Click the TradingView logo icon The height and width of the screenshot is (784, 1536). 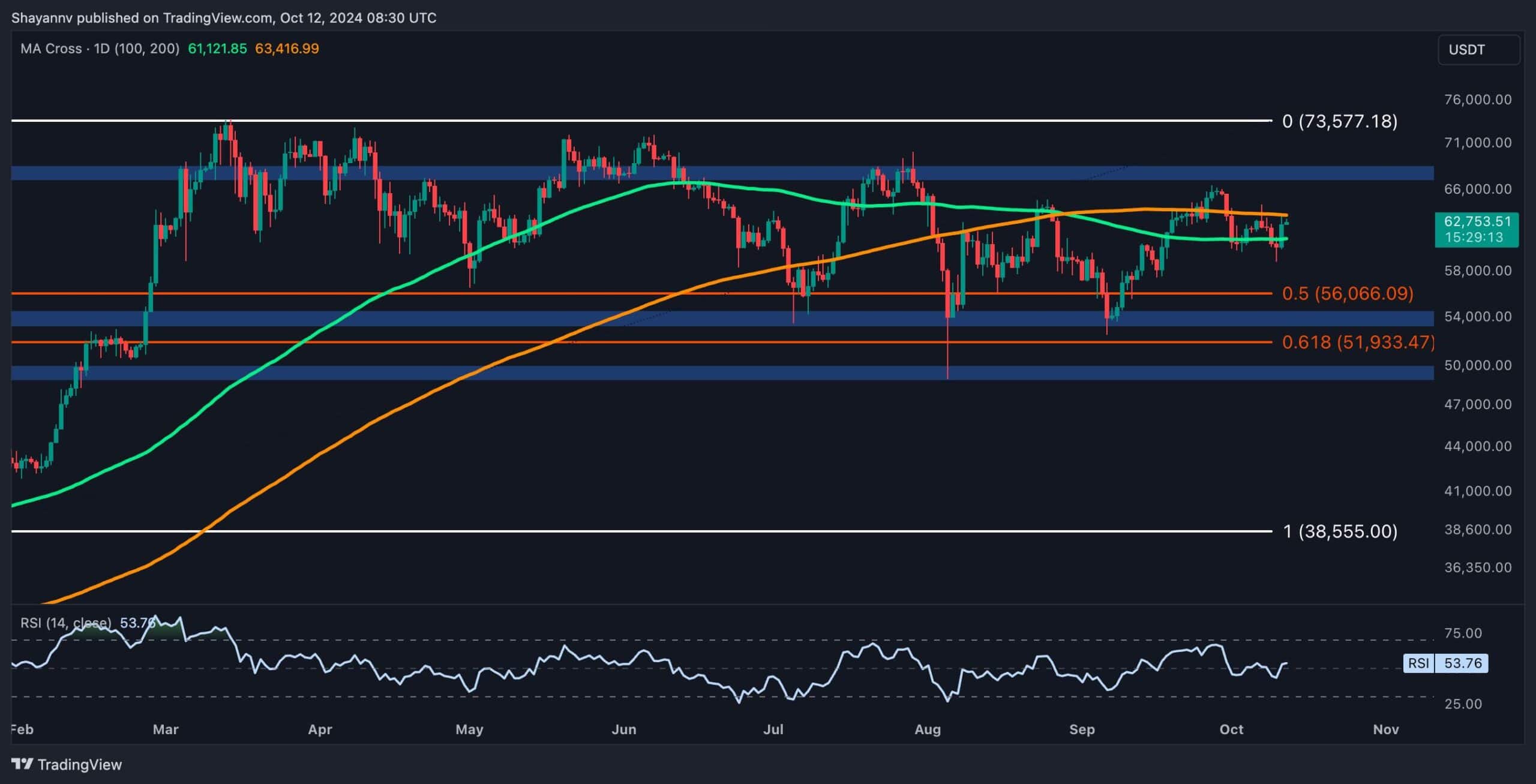[x=22, y=764]
